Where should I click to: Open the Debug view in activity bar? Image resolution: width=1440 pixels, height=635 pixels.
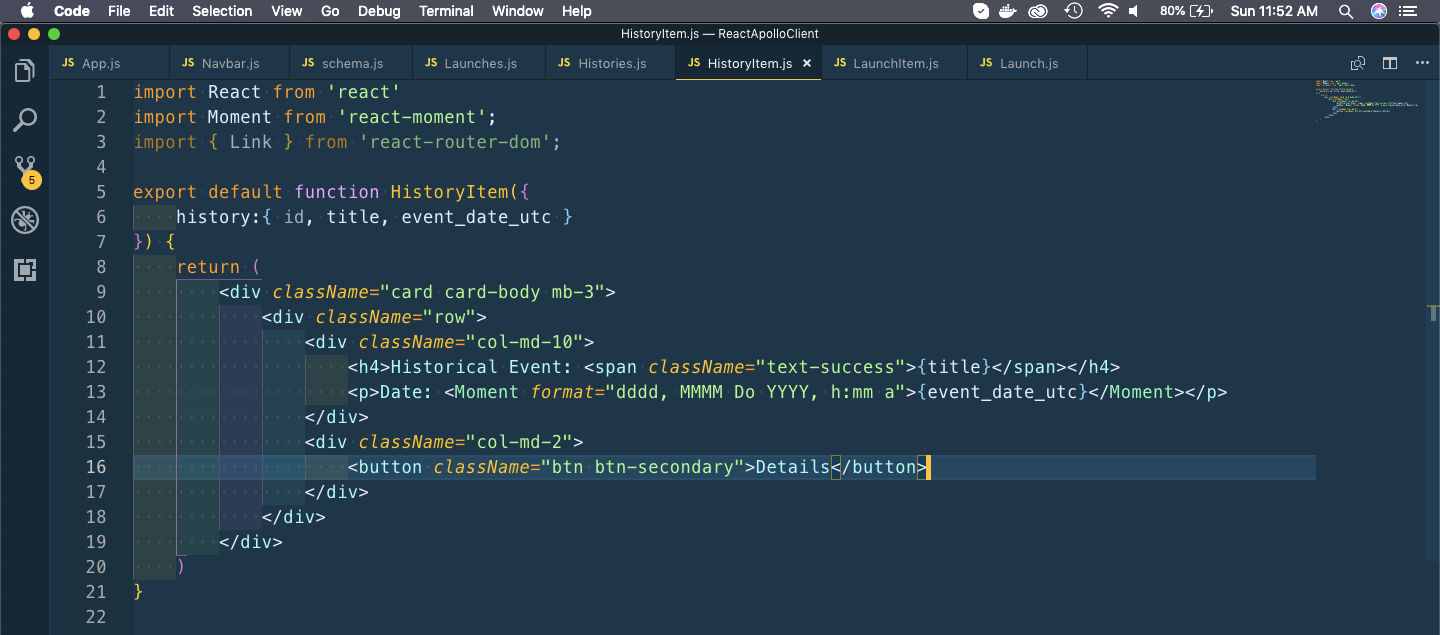[x=25, y=221]
